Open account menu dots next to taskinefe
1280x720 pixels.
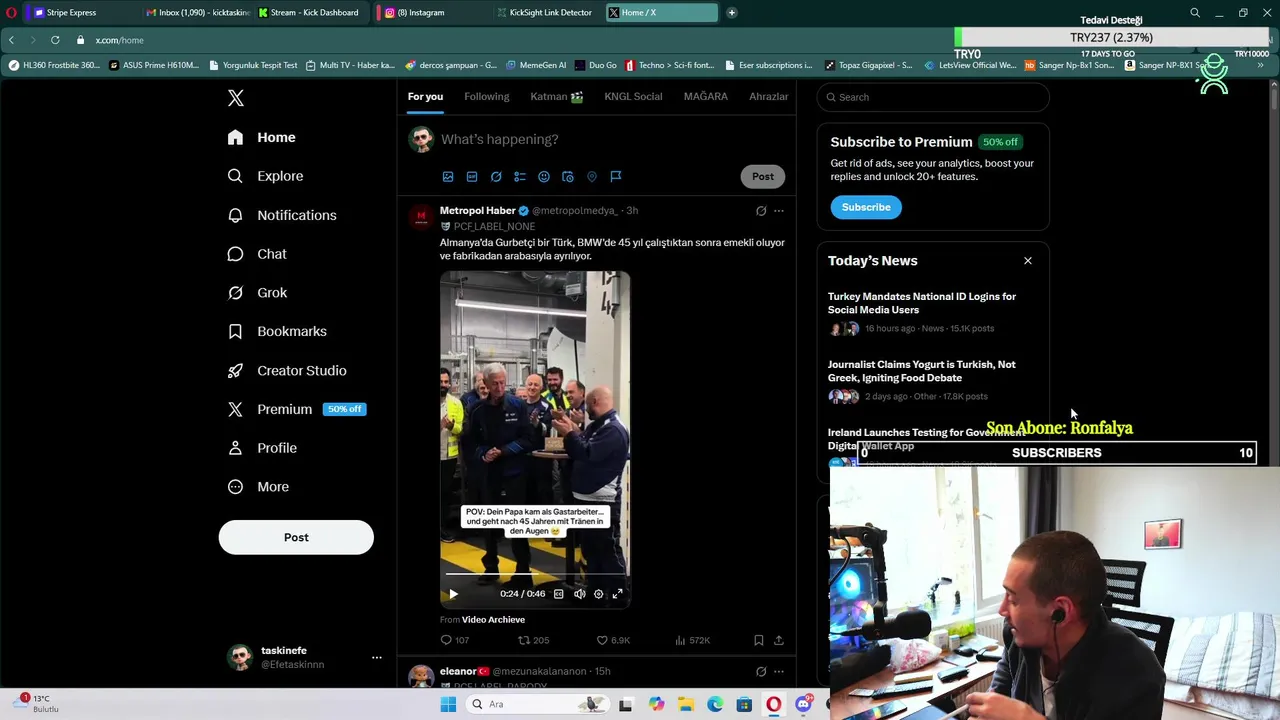[376, 657]
